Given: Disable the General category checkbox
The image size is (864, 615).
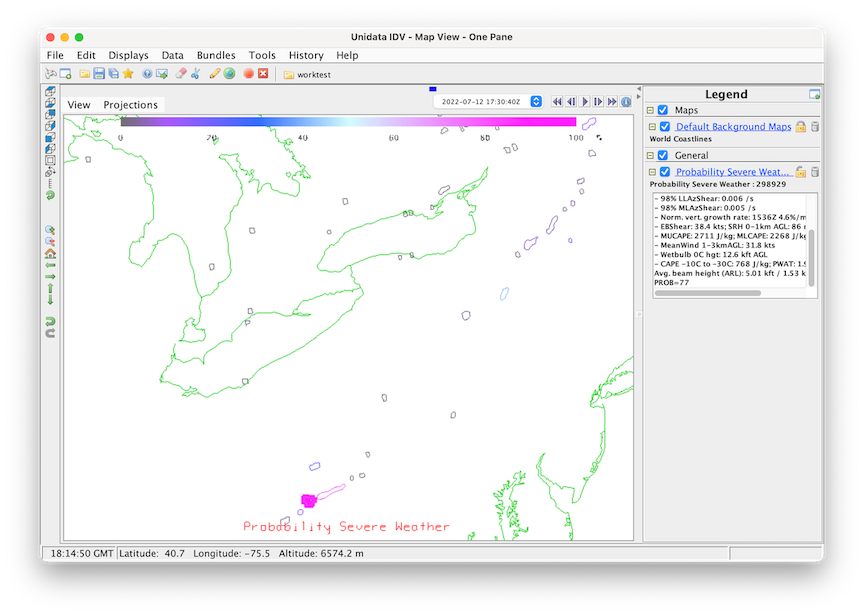Looking at the screenshot, I should pos(662,155).
